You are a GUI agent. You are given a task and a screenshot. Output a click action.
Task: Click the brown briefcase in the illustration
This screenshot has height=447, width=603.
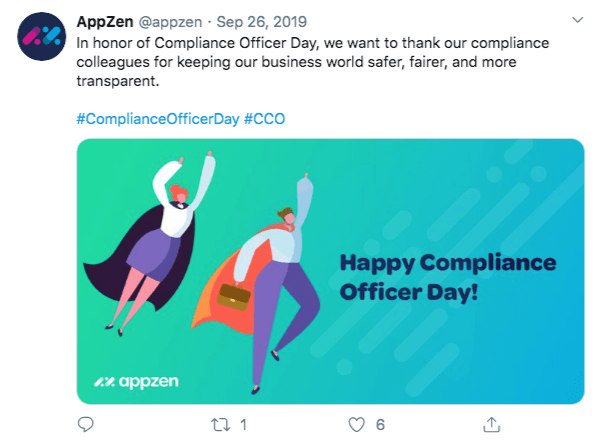235,295
